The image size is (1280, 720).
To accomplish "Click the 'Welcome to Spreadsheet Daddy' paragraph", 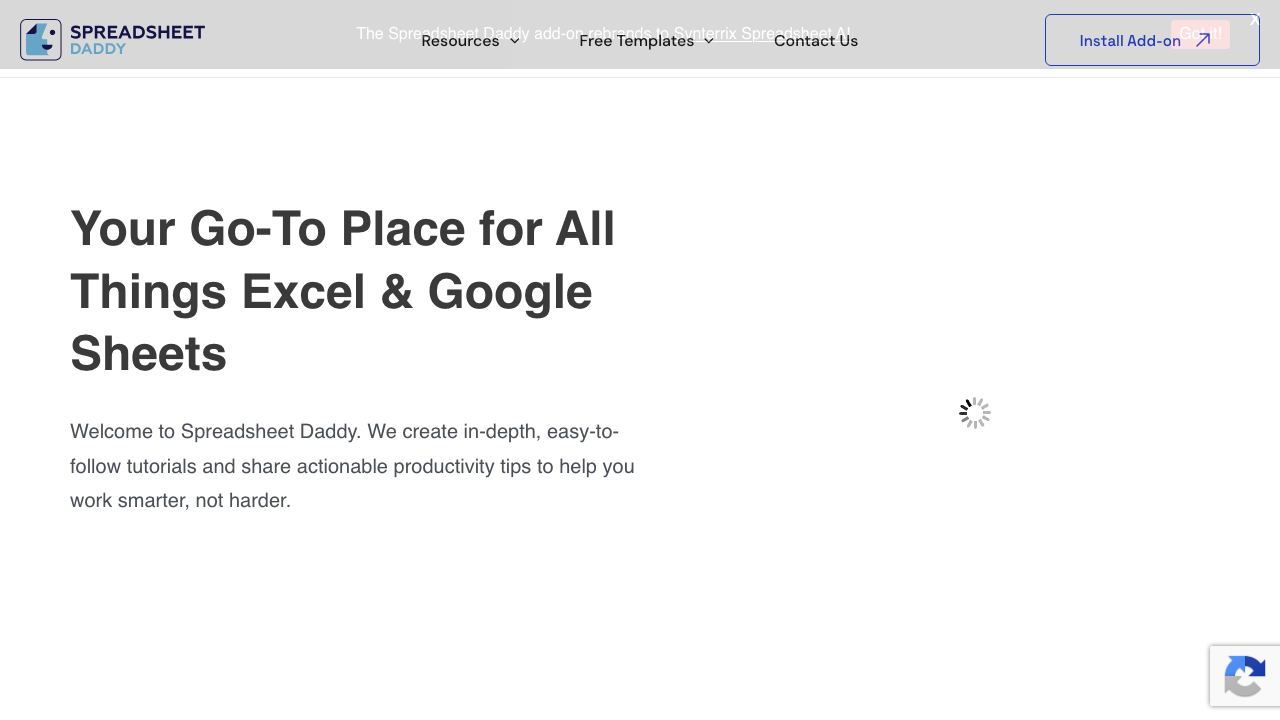I will pos(352,466).
